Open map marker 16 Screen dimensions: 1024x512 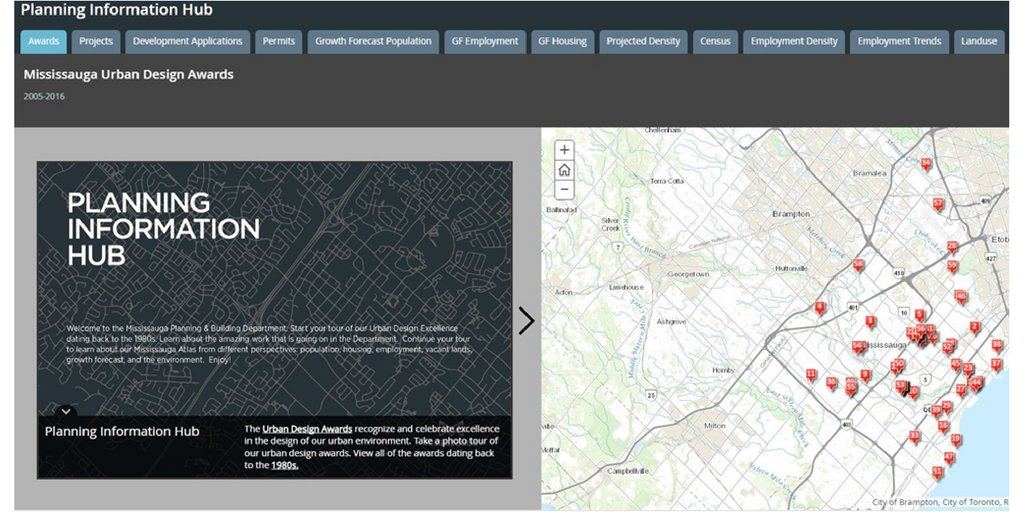pos(943,426)
